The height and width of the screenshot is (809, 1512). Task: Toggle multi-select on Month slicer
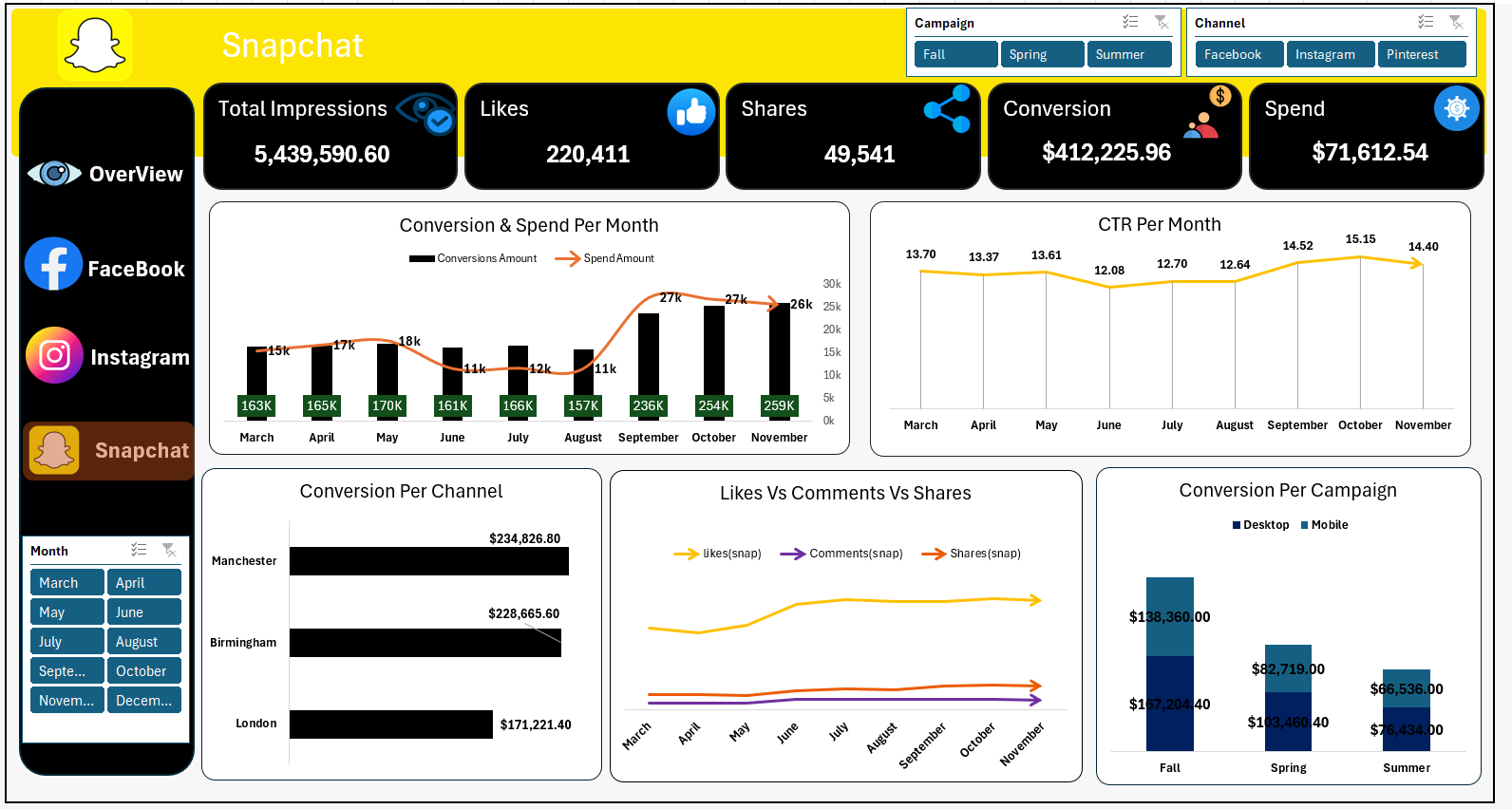139,551
